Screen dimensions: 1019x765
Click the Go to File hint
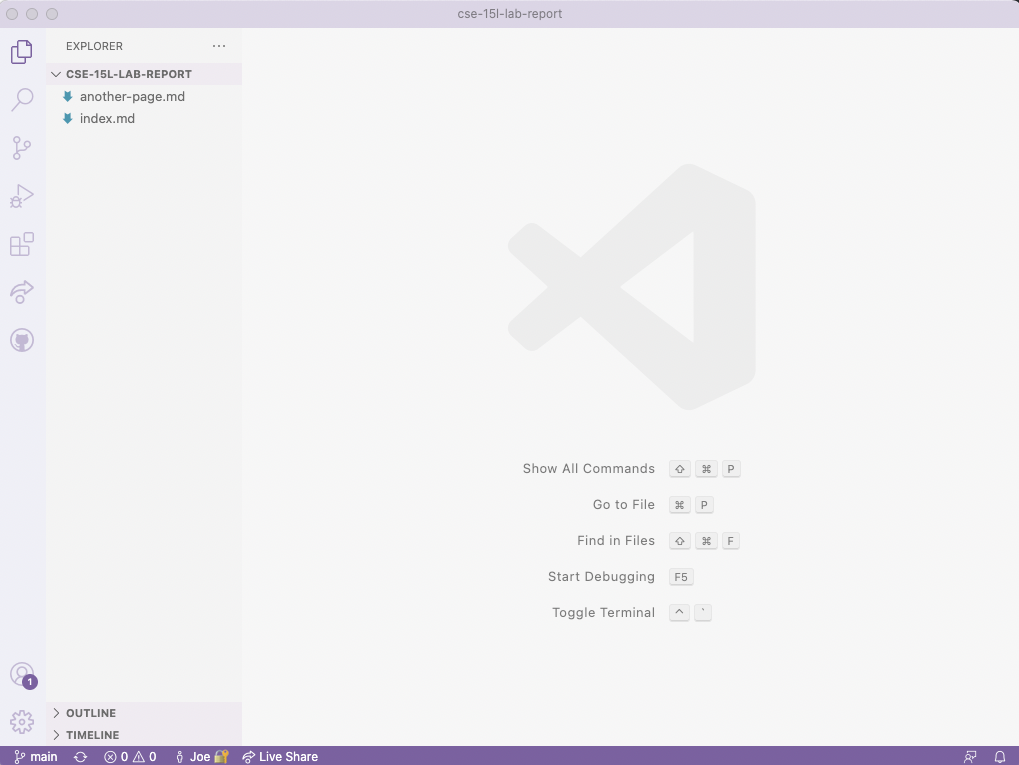(624, 504)
